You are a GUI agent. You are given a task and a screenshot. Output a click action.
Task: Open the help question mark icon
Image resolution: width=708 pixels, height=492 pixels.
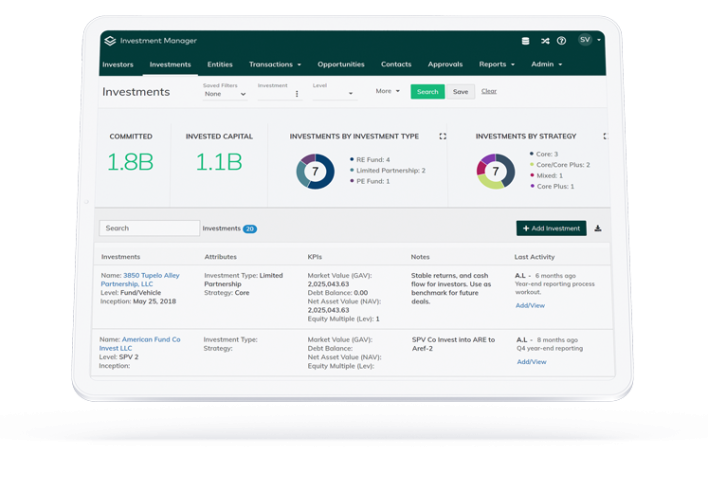[561, 41]
